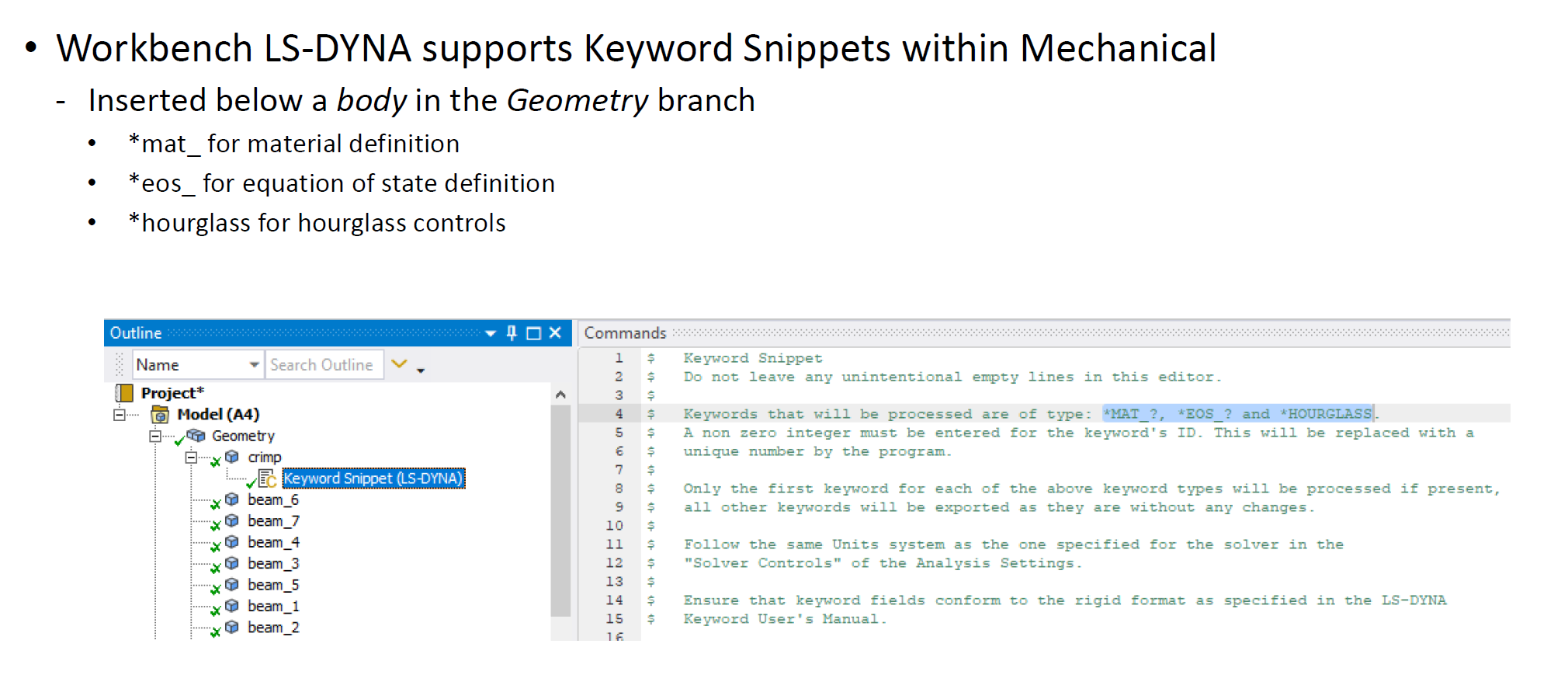
Task: Collapse the crimp body node
Action: point(191,457)
